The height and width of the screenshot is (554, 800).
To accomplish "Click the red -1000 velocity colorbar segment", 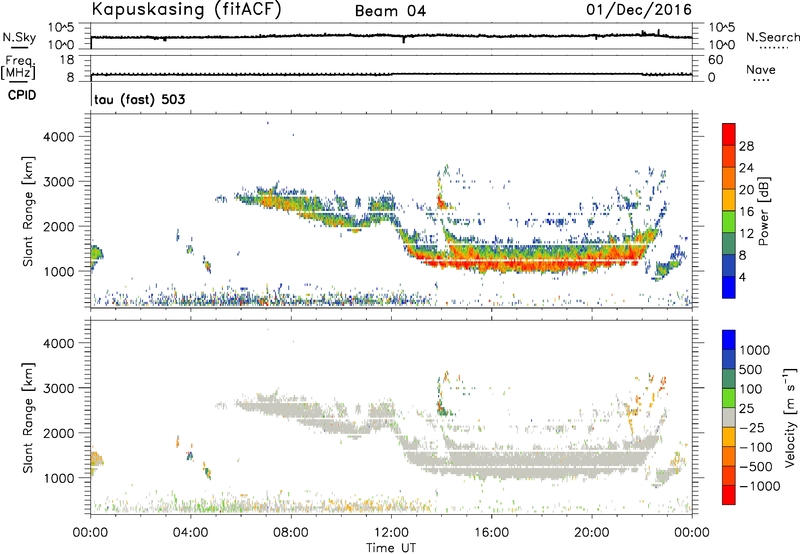I will coord(729,495).
